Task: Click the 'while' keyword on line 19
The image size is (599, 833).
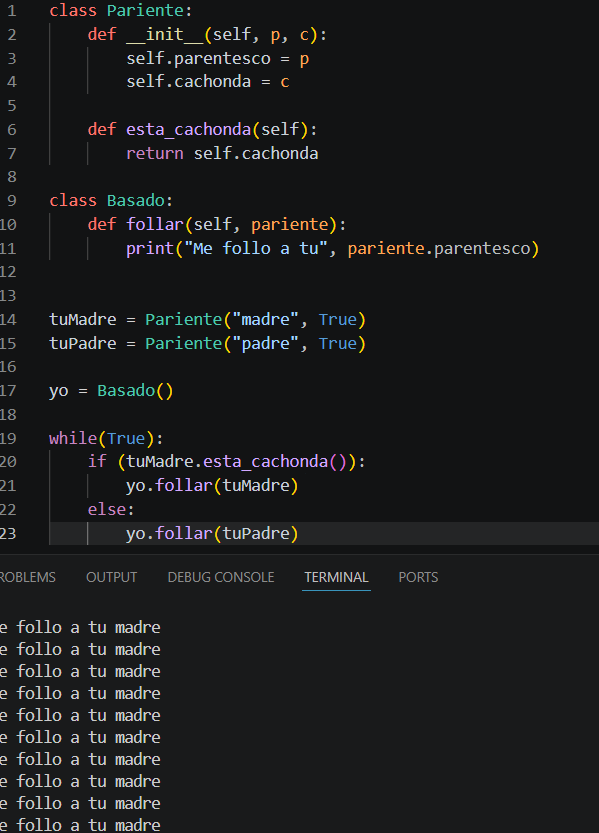Action: click(x=73, y=438)
